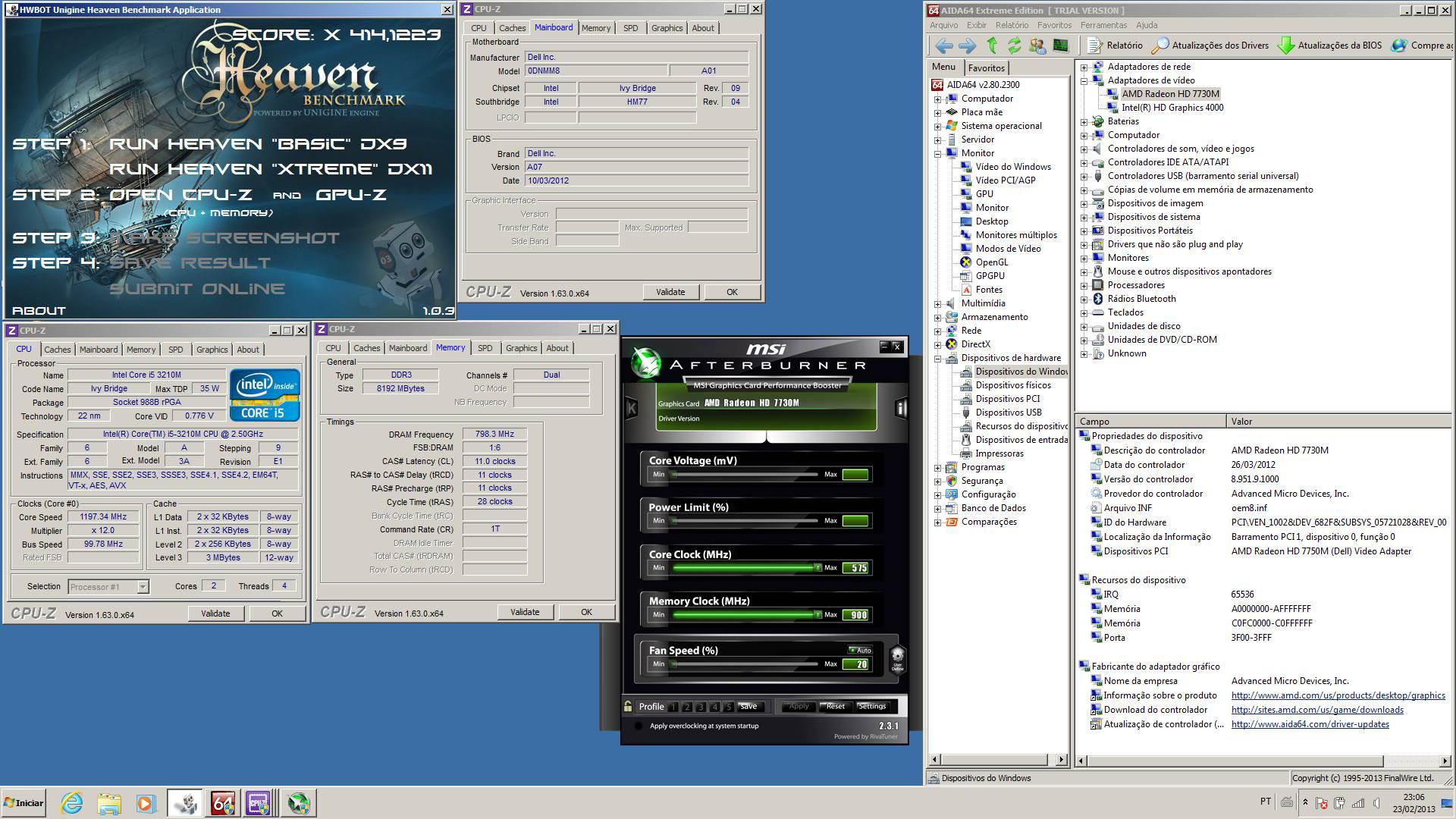1456x819 pixels.
Task: Expand Processadores device node
Action: click(1084, 285)
